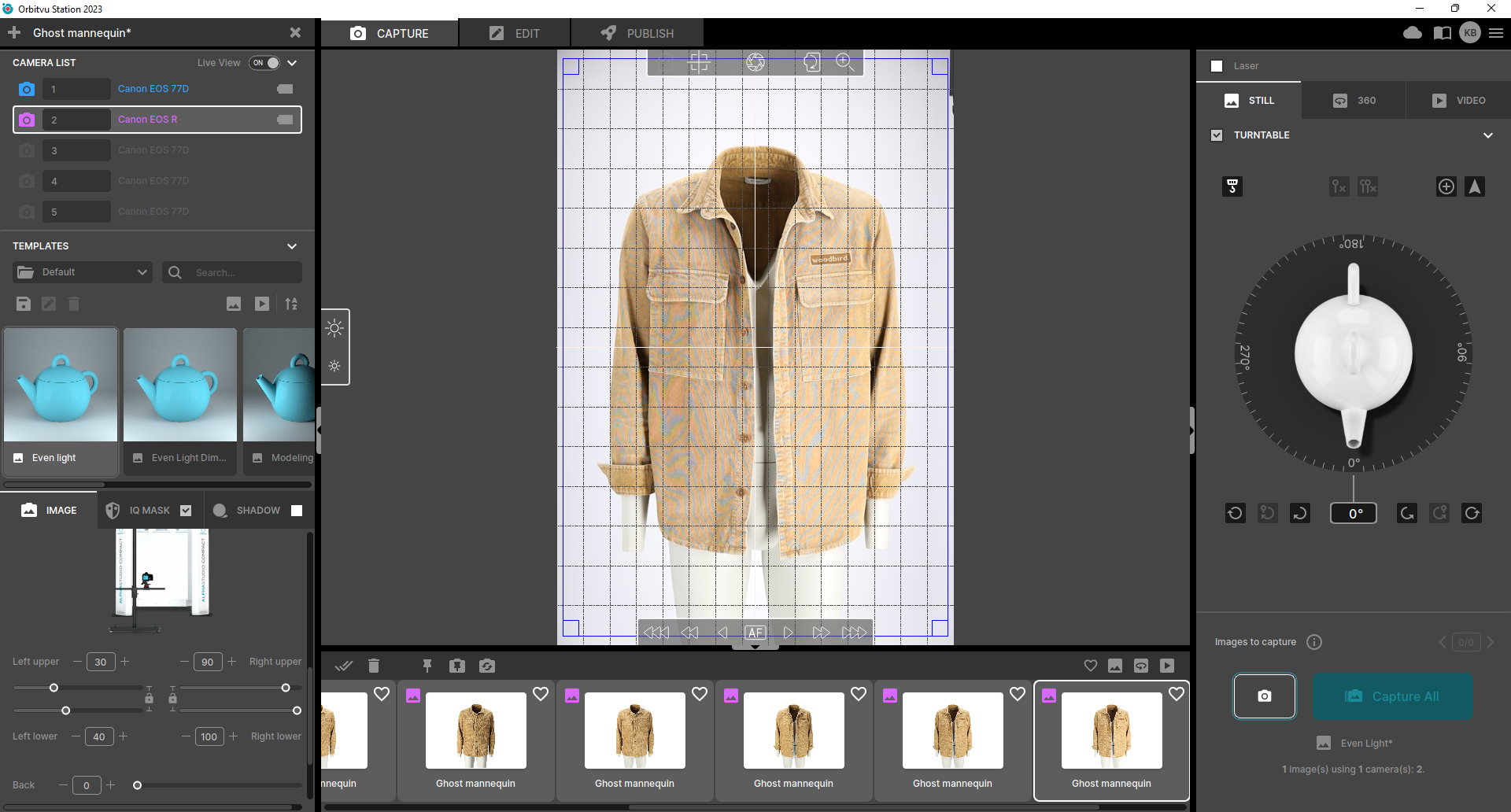This screenshot has height=812, width=1511.
Task: Favorite the last Ghost mannequin thumbnail
Action: click(x=1176, y=694)
